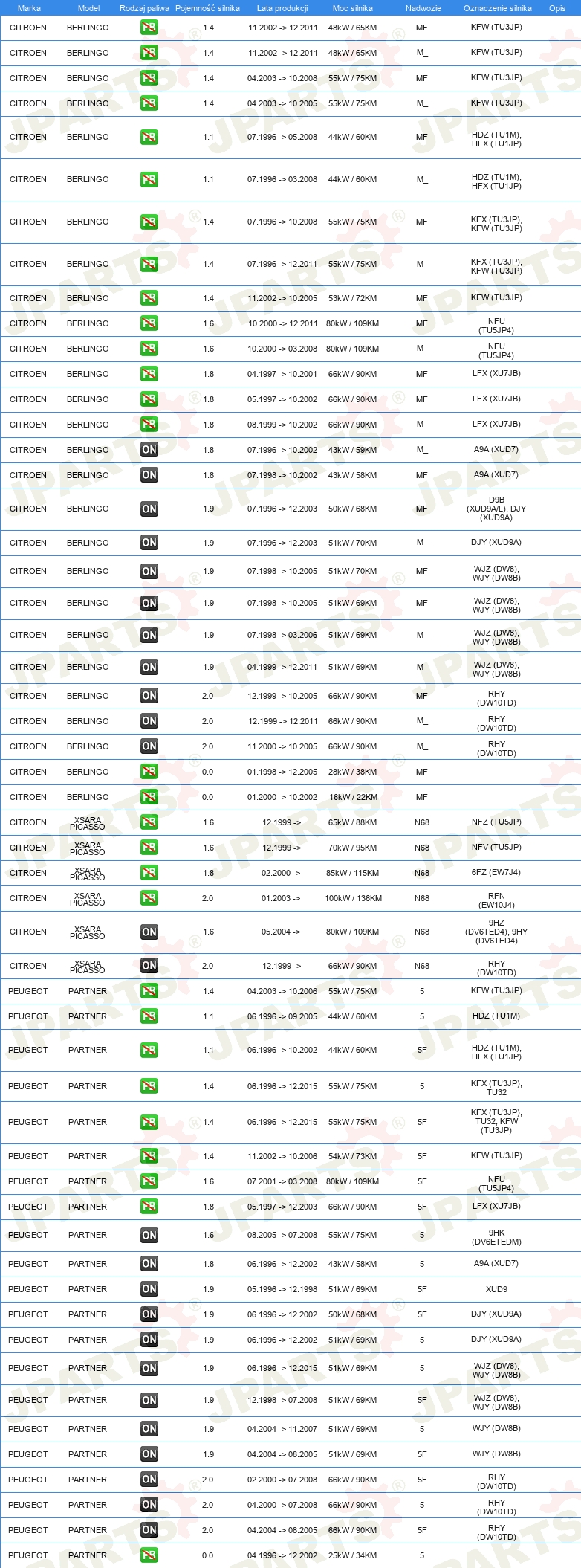581x1568 pixels.
Task: Click the Marka column header
Action: (x=29, y=8)
